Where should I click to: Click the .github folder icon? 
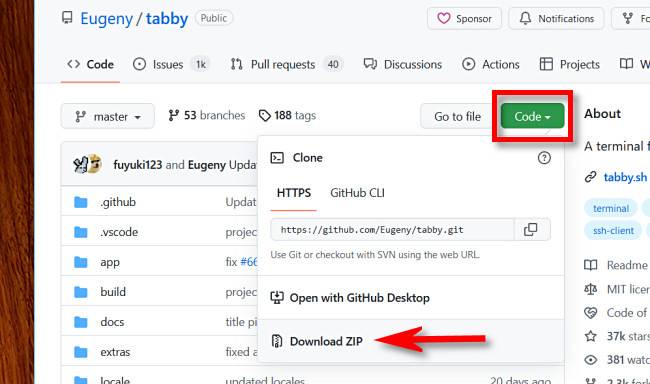pyautogui.click(x=80, y=202)
